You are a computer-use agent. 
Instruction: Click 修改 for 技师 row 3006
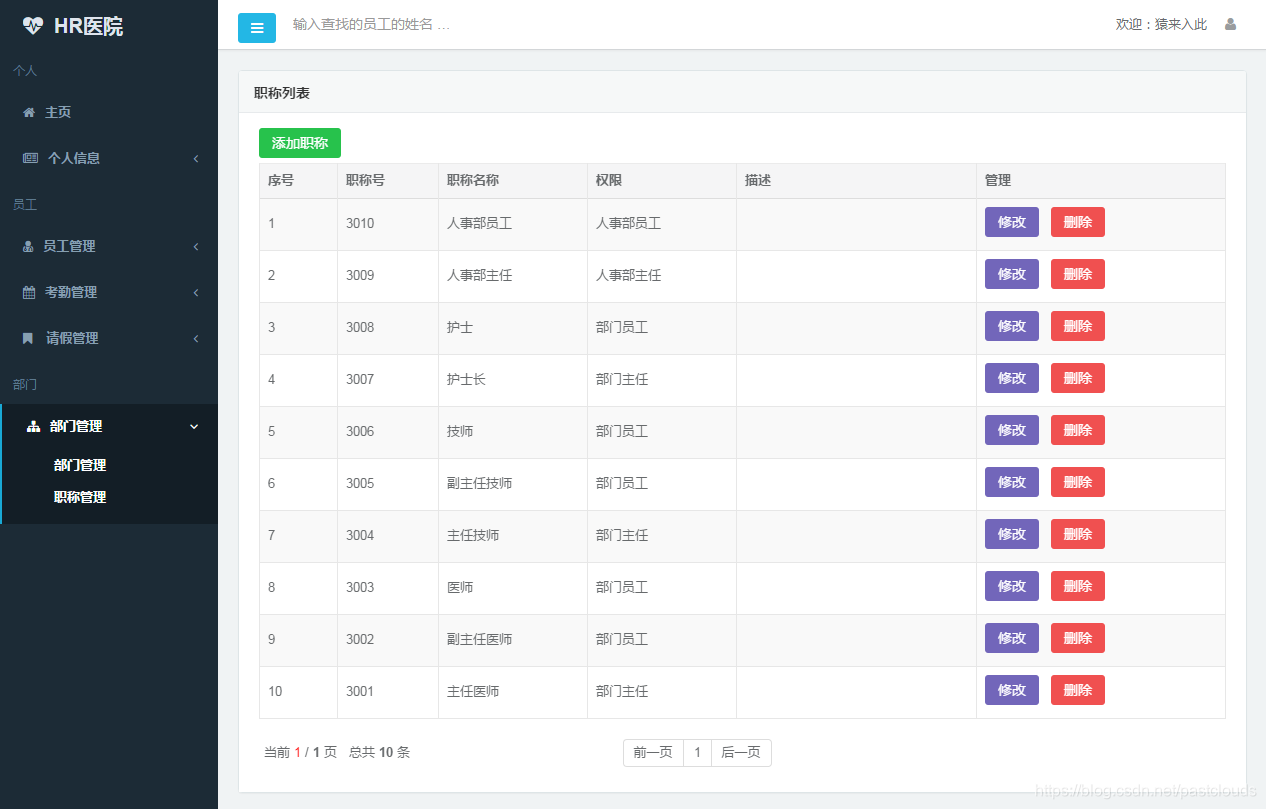(1012, 430)
